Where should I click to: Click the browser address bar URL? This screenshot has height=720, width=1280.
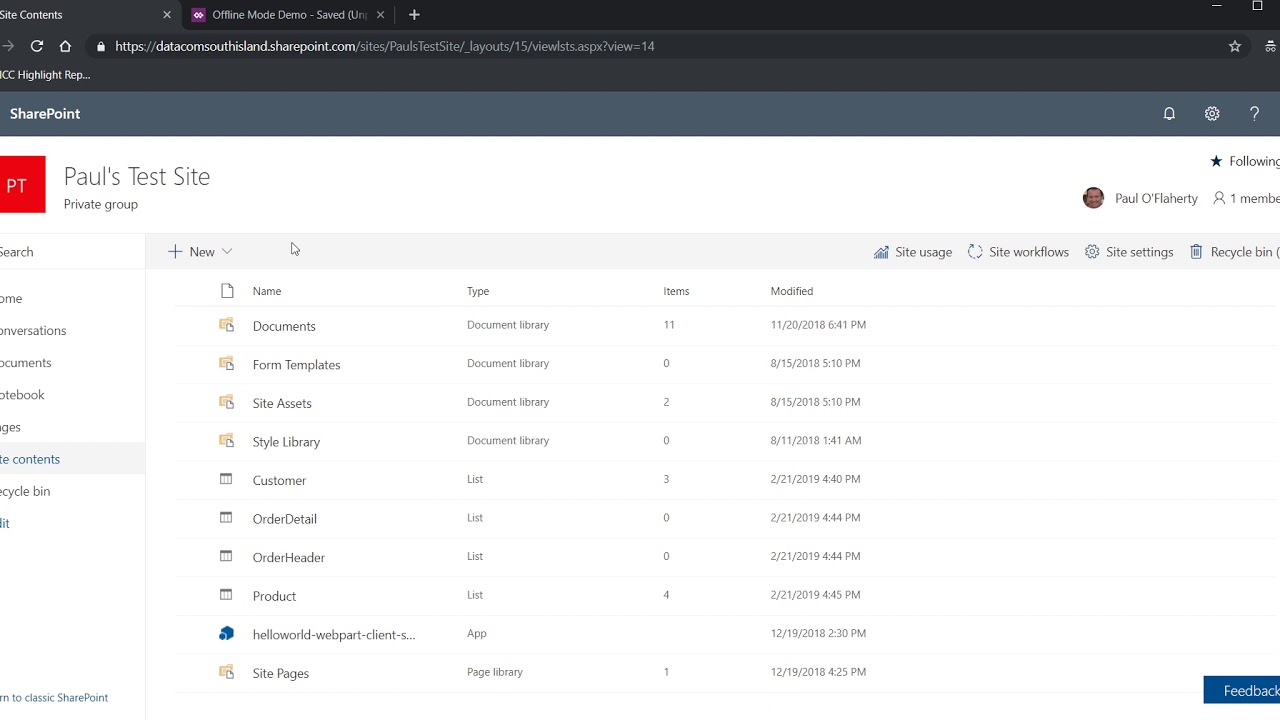click(x=385, y=46)
